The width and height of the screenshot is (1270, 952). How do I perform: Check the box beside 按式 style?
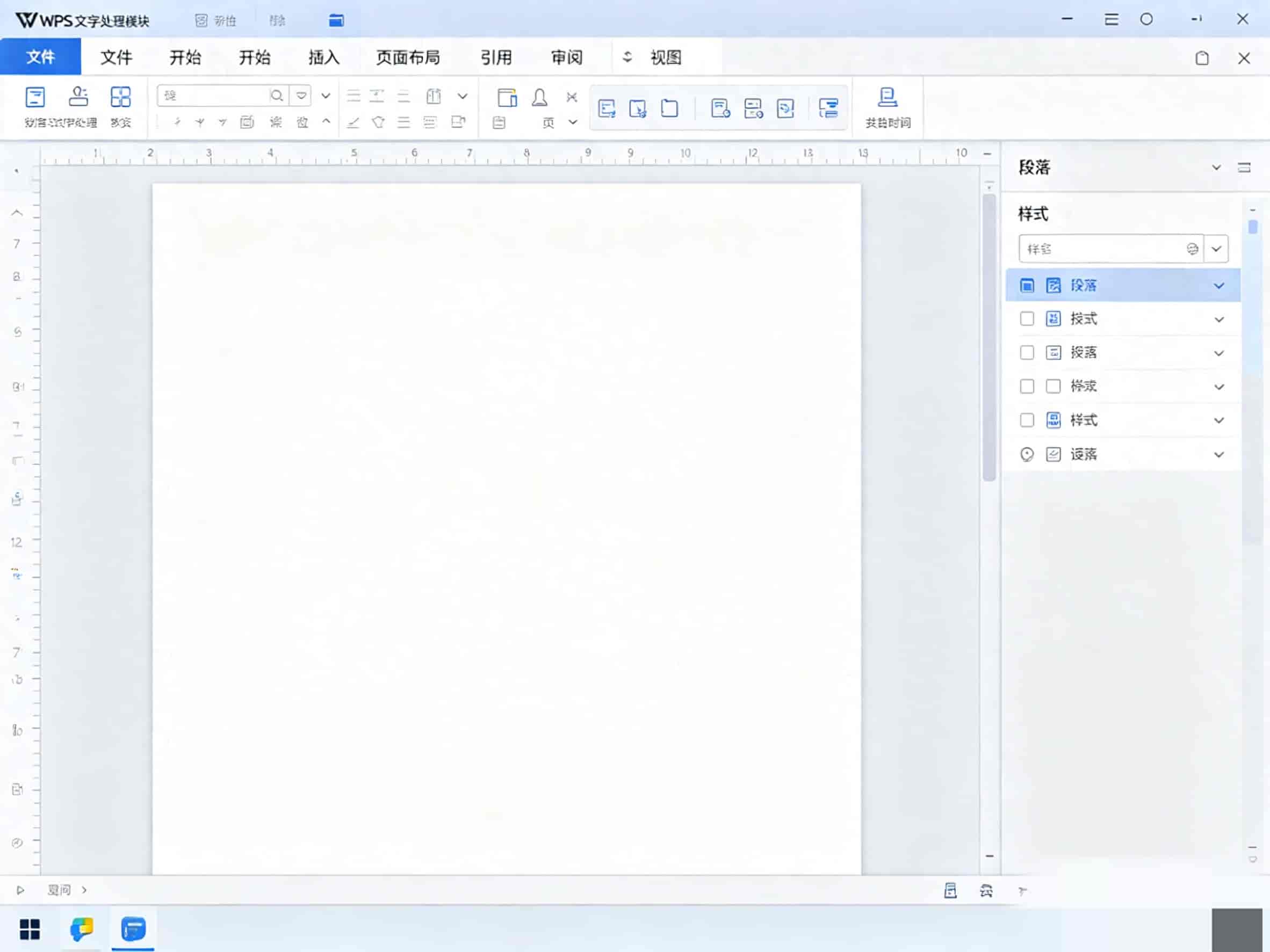point(1027,319)
